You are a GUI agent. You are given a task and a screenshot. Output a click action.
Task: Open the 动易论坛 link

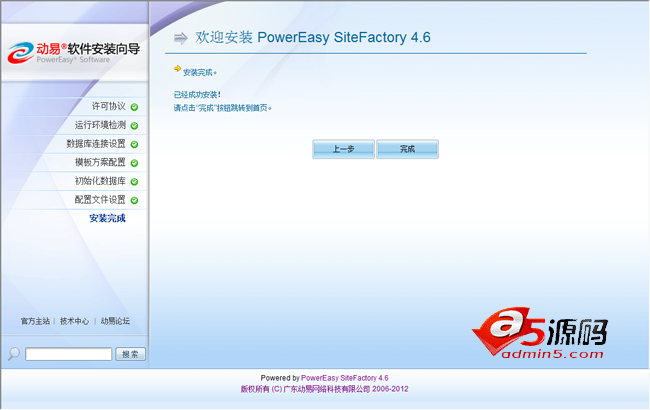(x=115, y=321)
